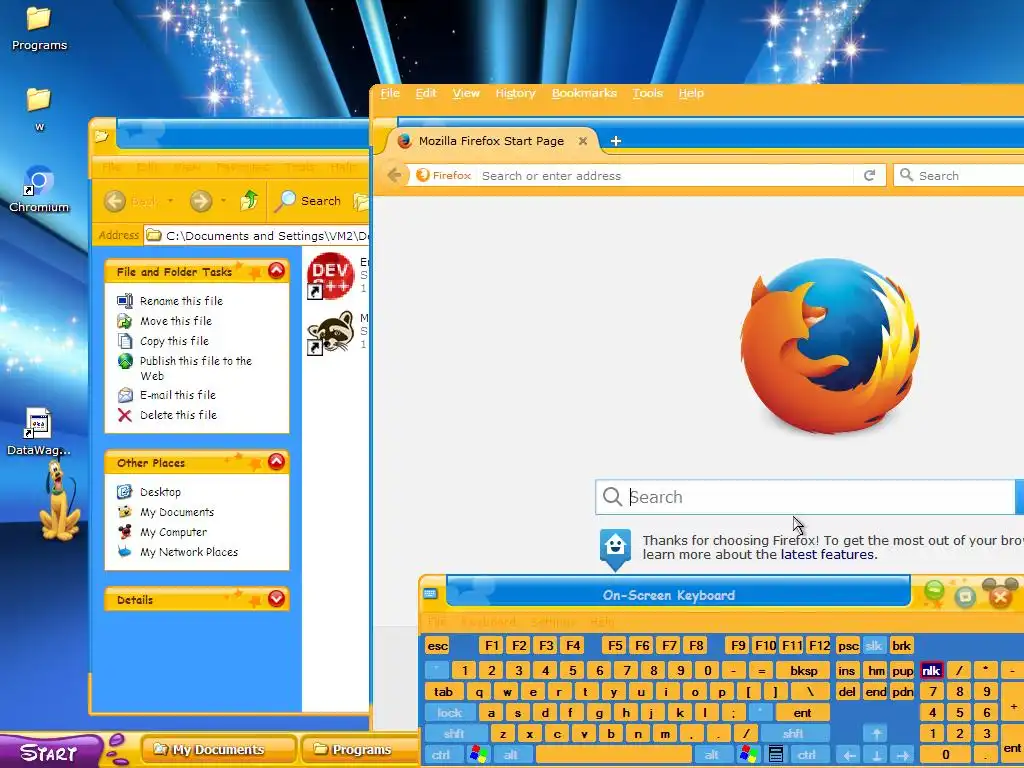Select the Mozilla Firefox Start Page tab
This screenshot has height=768, width=1024.
coord(490,141)
